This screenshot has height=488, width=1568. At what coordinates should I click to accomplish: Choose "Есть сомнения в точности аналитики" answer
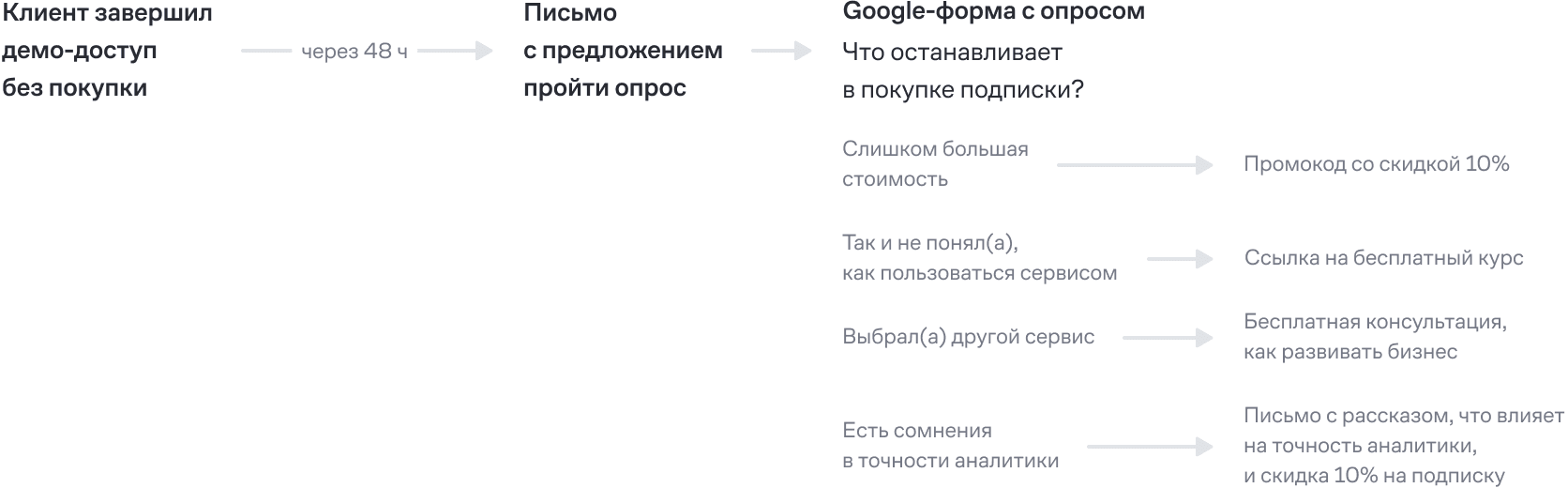pos(950,446)
